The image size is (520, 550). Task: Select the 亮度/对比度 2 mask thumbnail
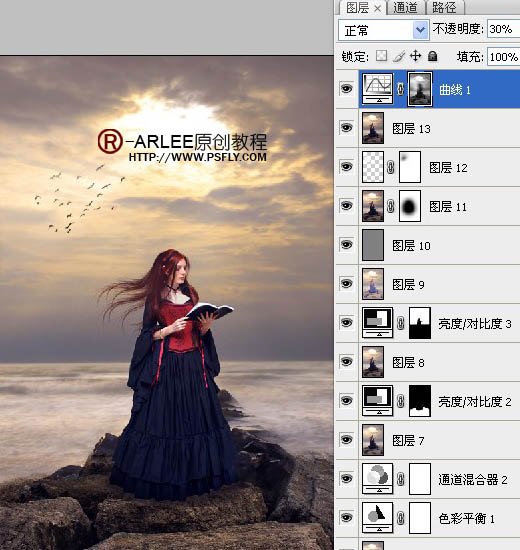pyautogui.click(x=420, y=401)
